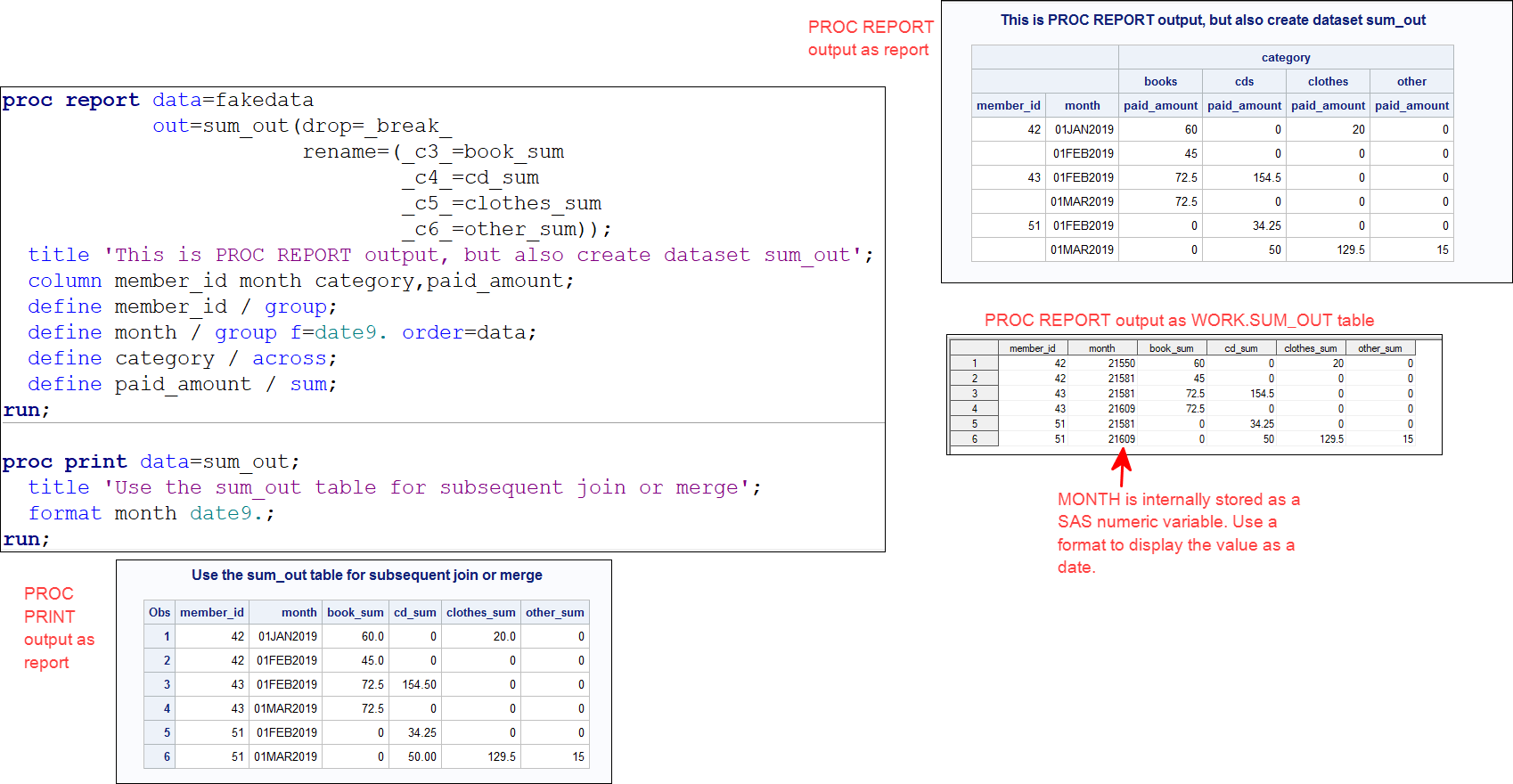Viewport: 1513px width, 784px height.
Task: Click the 'define member_id / group;' line
Action: click(183, 307)
